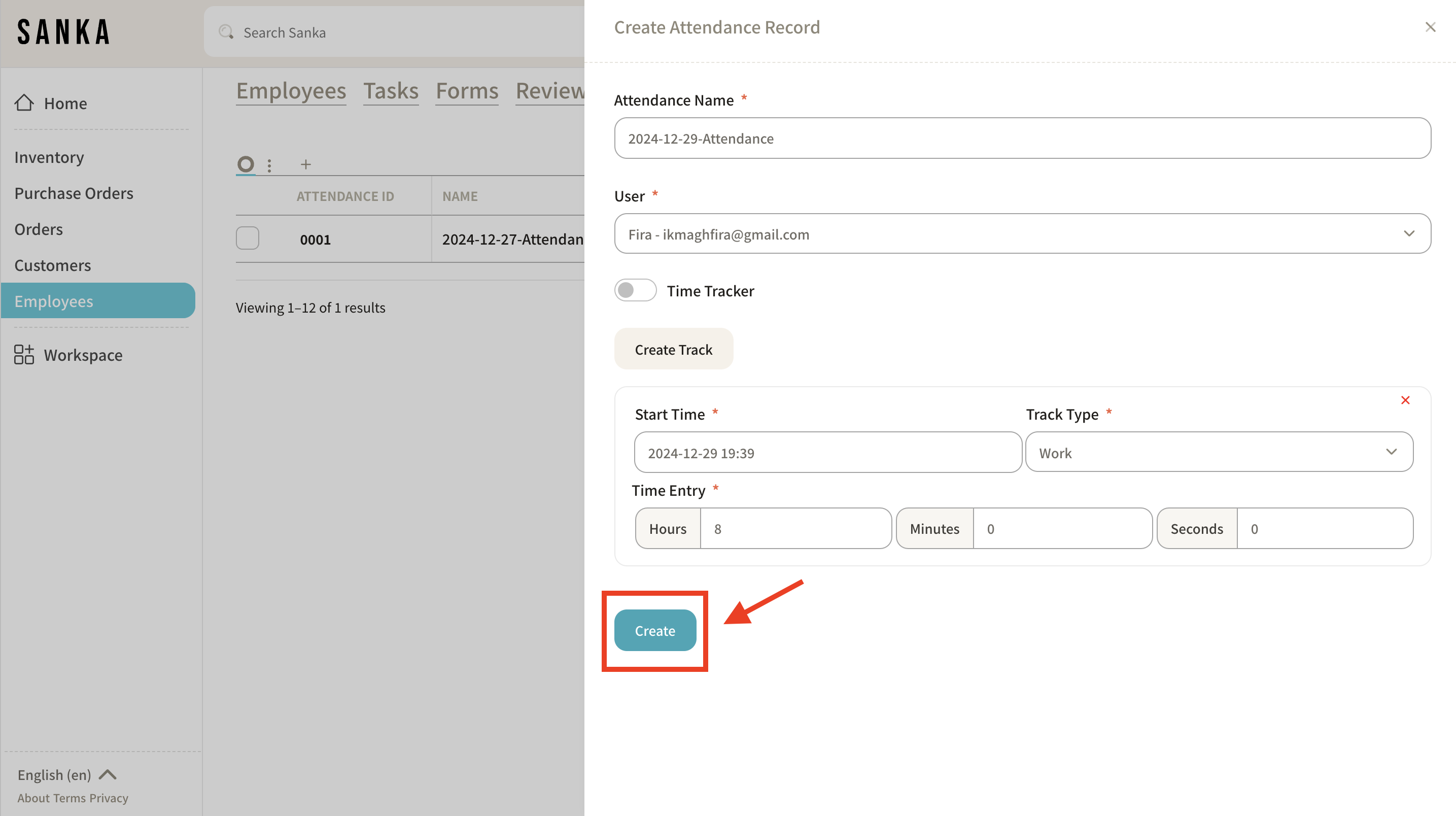Switch to the Tasks tab

(391, 91)
